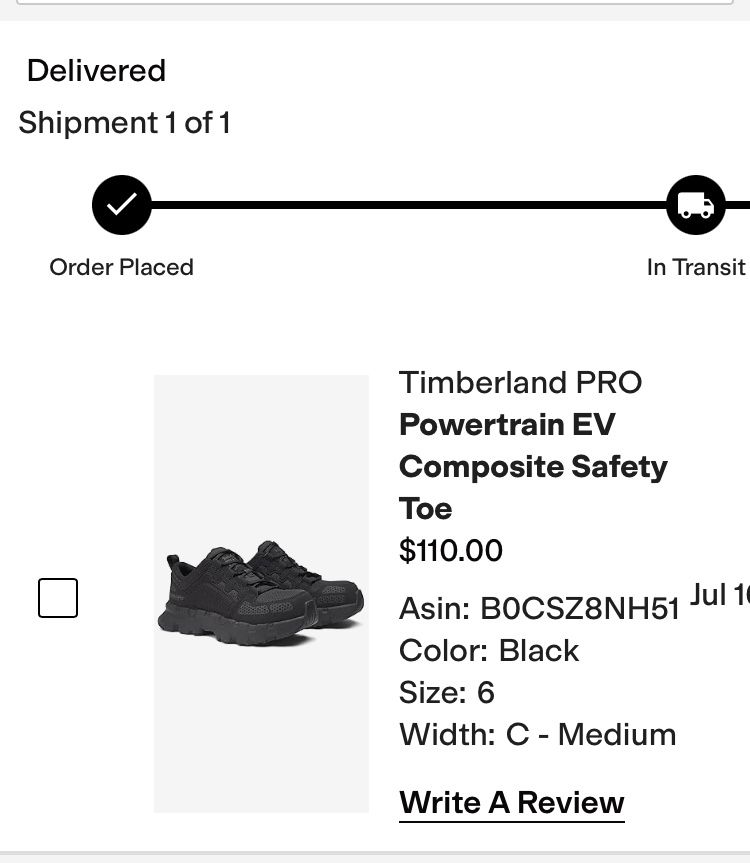Open the black shoe product thumbnail

pos(261,593)
